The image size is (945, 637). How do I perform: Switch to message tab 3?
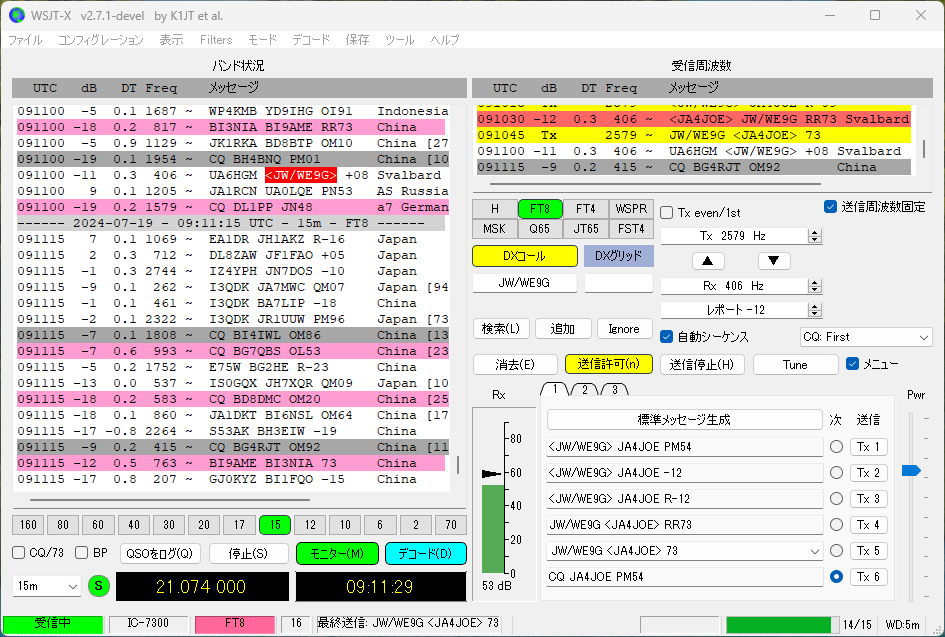(x=615, y=389)
